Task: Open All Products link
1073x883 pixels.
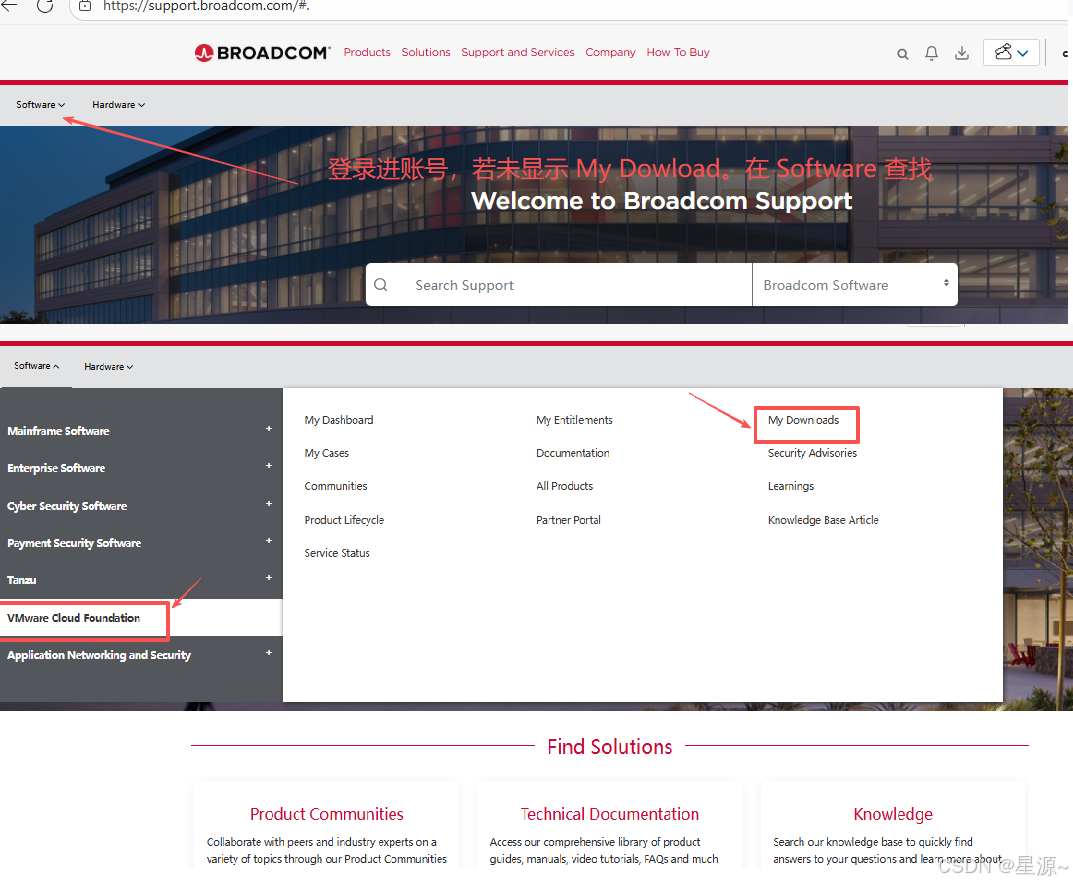Action: pos(565,486)
